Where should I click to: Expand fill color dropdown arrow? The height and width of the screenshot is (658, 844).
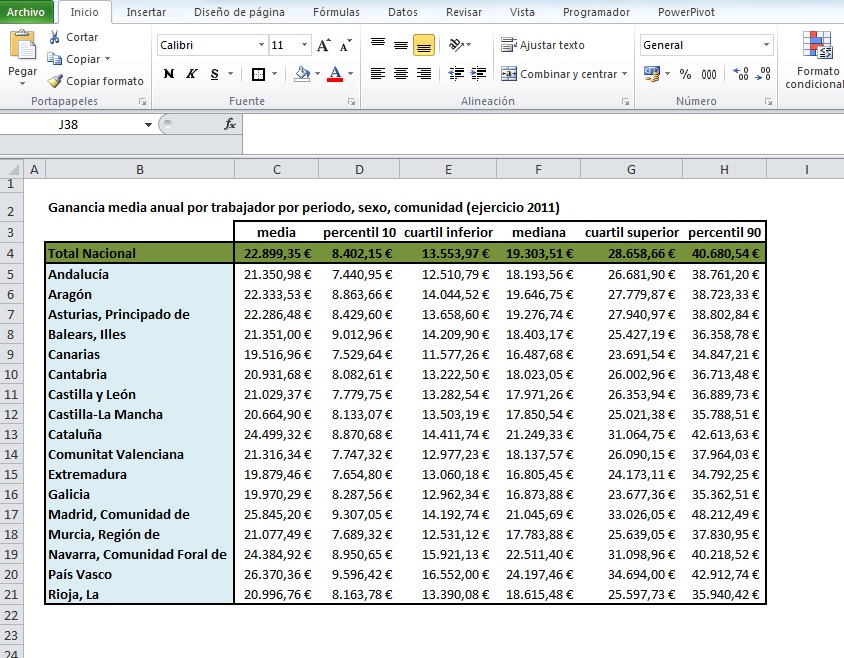tap(317, 74)
